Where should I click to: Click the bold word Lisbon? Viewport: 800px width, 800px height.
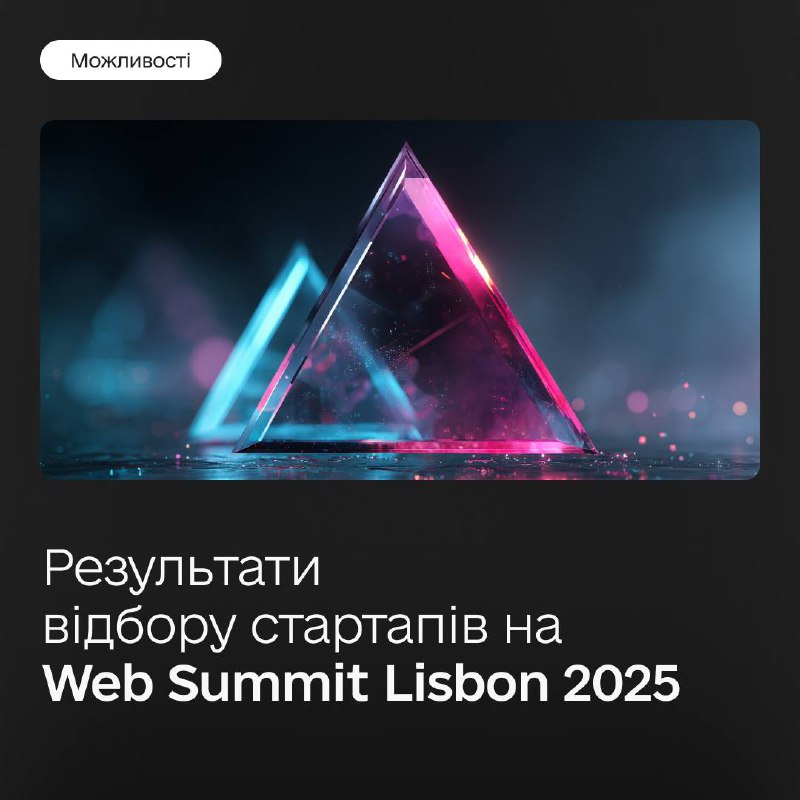[466, 683]
